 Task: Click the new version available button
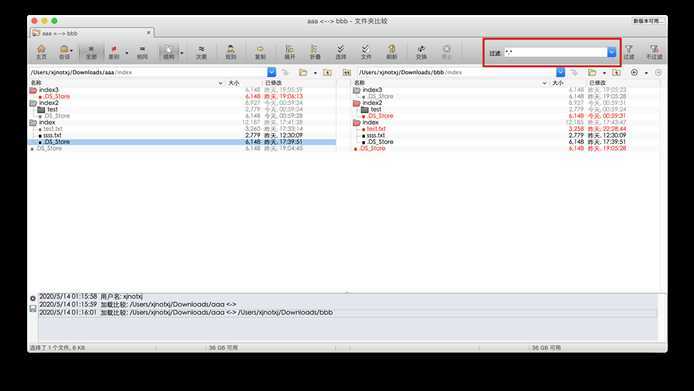pyautogui.click(x=648, y=21)
